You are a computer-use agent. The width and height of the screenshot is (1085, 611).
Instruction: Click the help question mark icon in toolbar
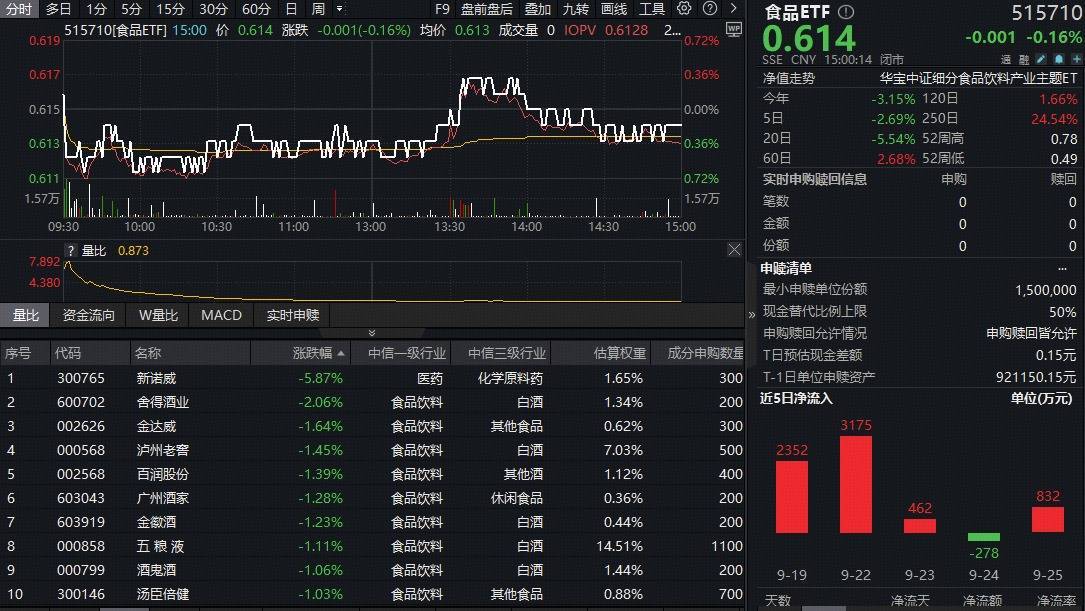[709, 9]
